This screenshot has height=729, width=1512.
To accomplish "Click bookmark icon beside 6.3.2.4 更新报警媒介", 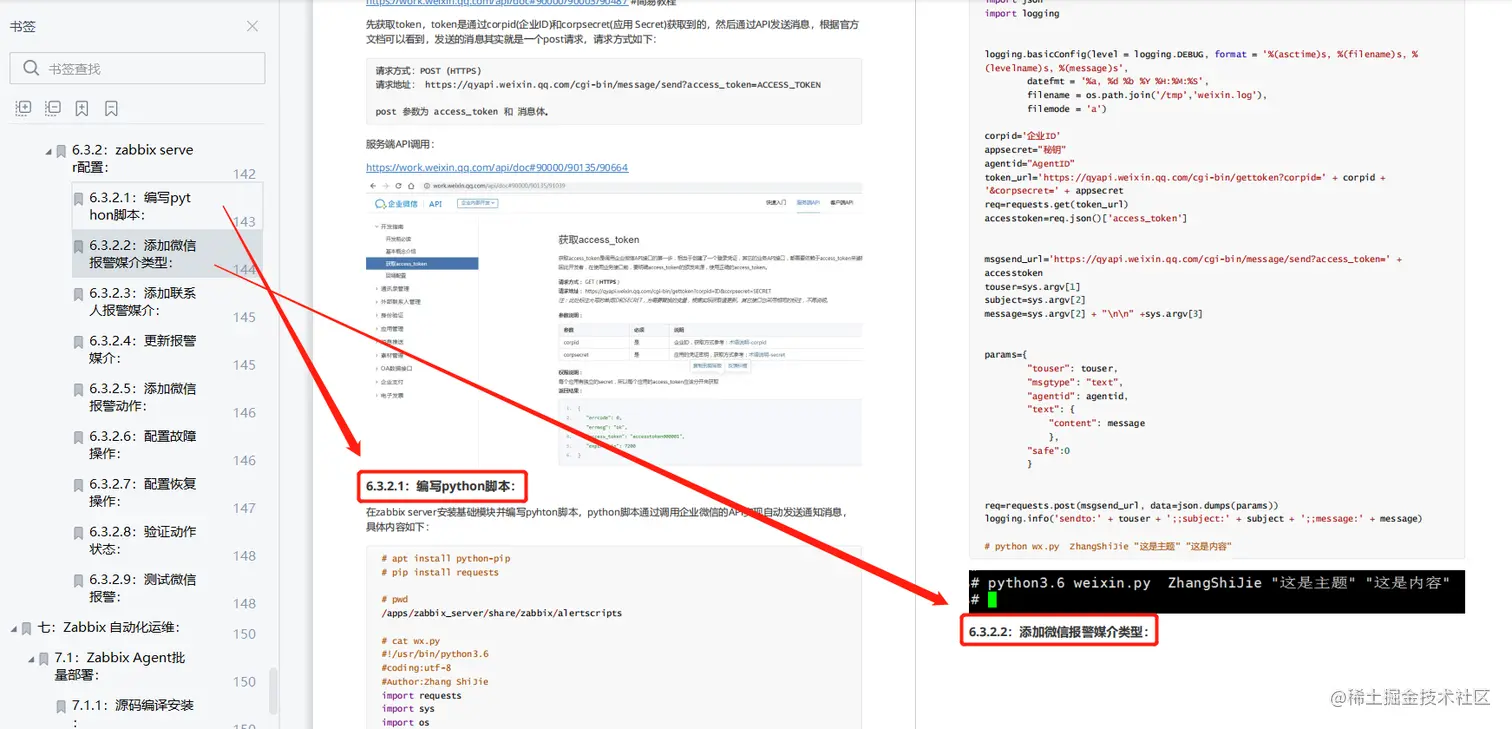I will click(78, 342).
